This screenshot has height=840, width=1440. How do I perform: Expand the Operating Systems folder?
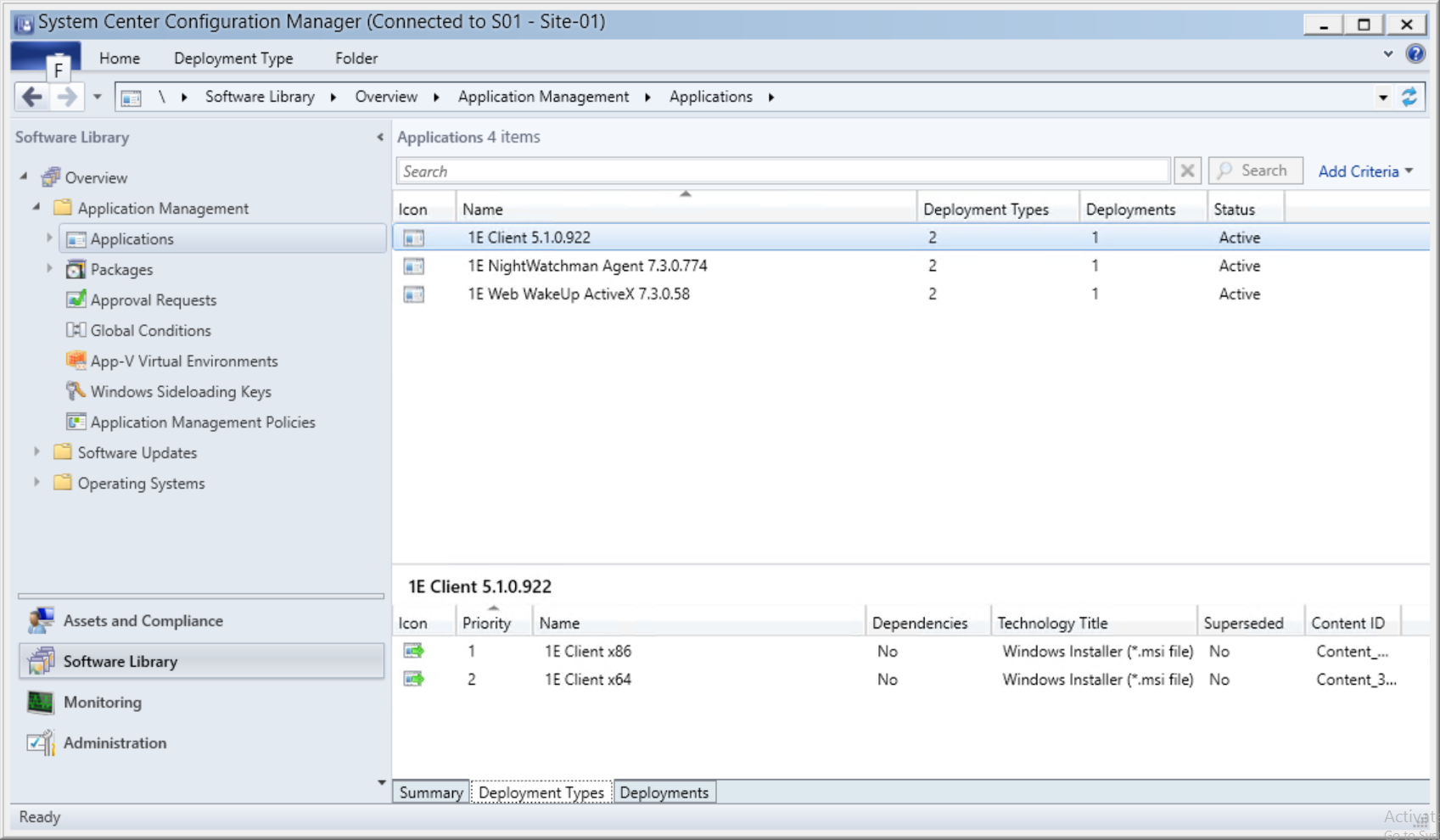pyautogui.click(x=36, y=483)
